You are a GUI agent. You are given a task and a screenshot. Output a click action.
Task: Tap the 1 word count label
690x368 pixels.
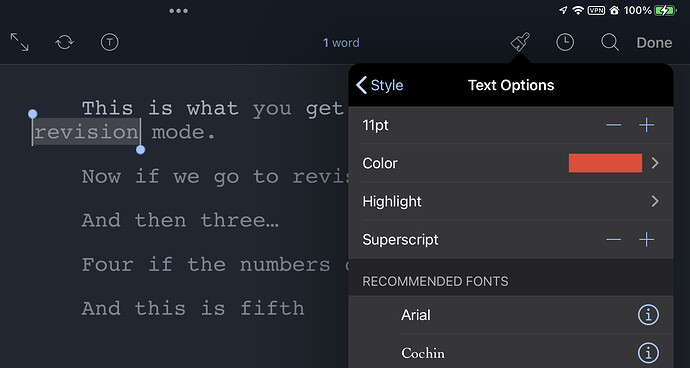tap(341, 43)
